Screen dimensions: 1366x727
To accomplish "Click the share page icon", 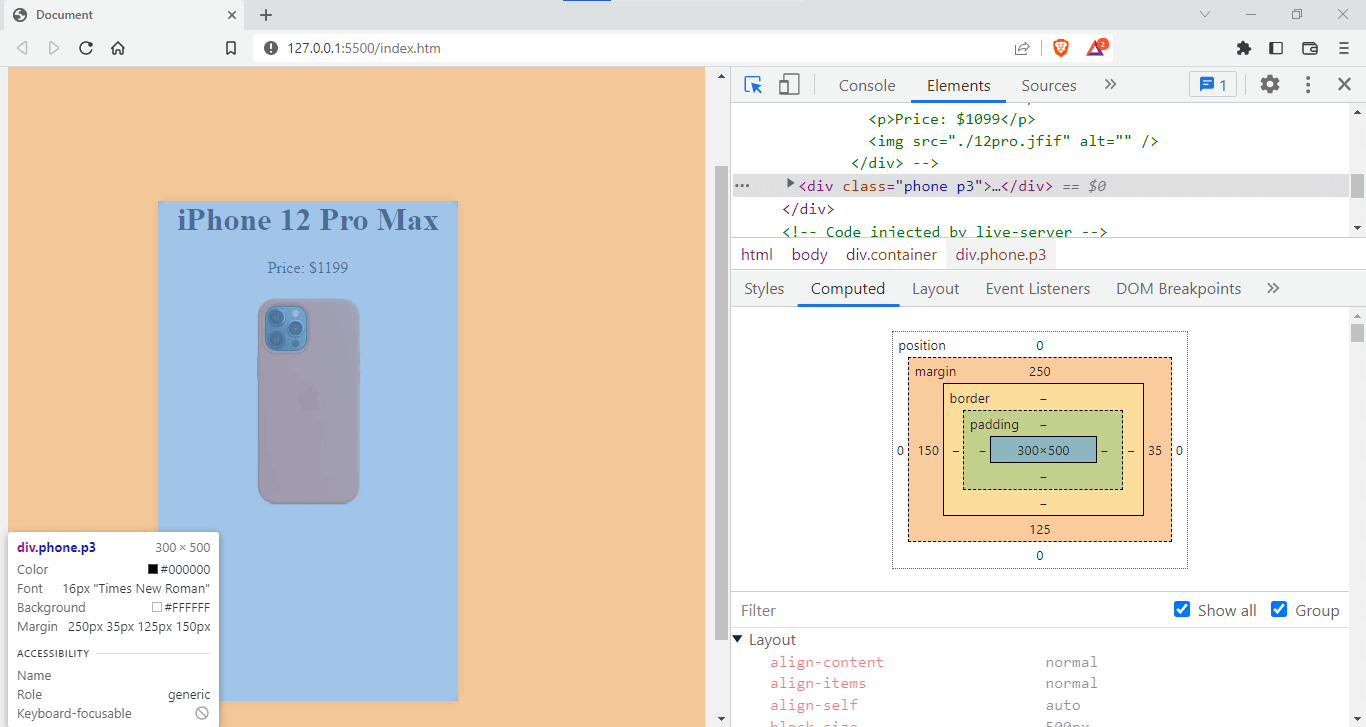I will click(x=1022, y=48).
